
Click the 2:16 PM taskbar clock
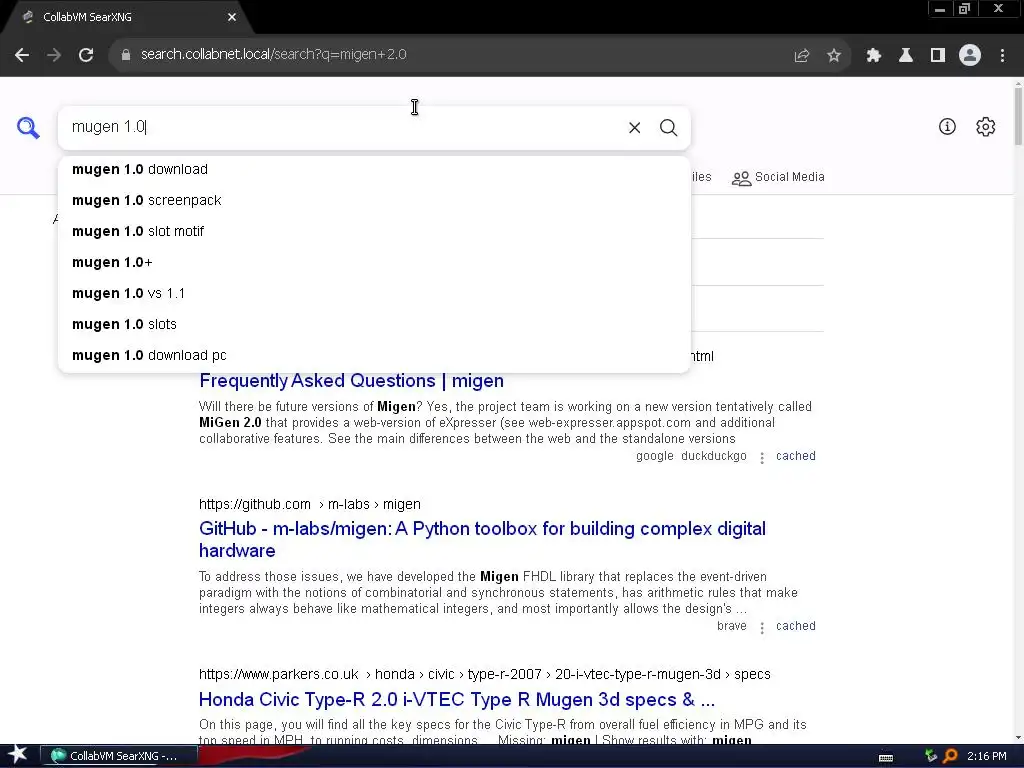pos(987,756)
